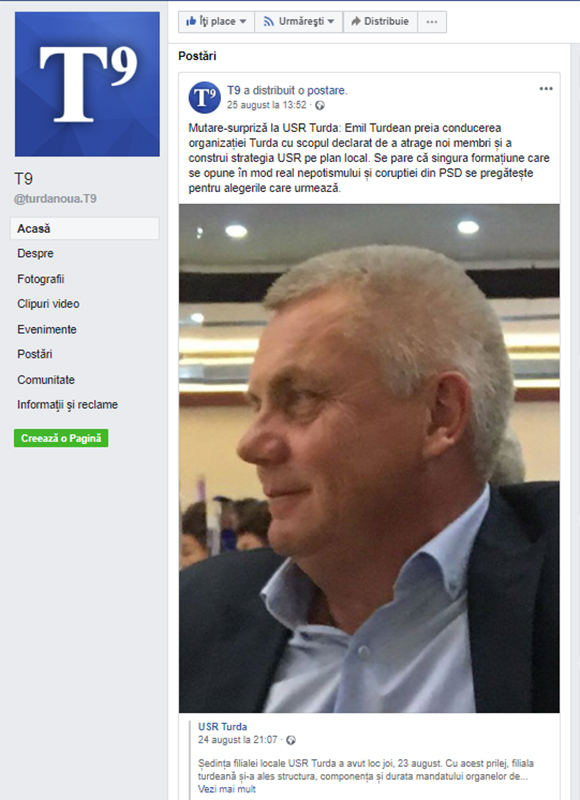Expand post text with Vezi mai mult
Image resolution: width=580 pixels, height=800 pixels.
[227, 789]
